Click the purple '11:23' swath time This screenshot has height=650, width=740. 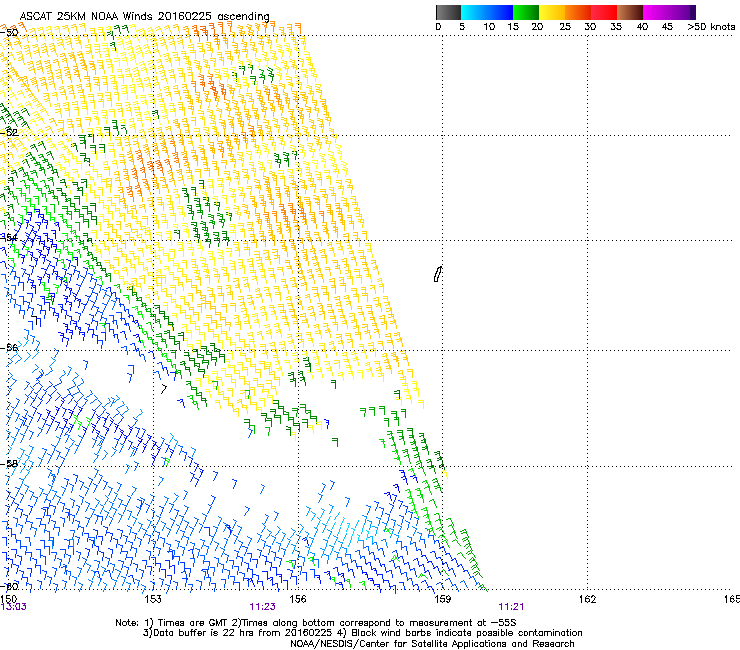tap(262, 607)
